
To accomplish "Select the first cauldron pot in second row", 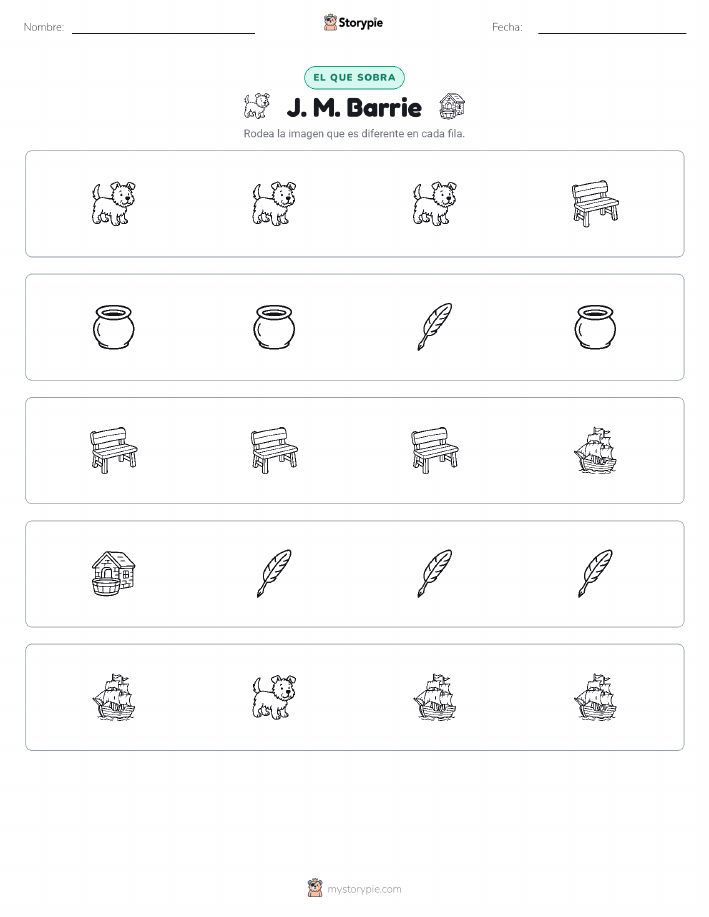I will pos(113,327).
